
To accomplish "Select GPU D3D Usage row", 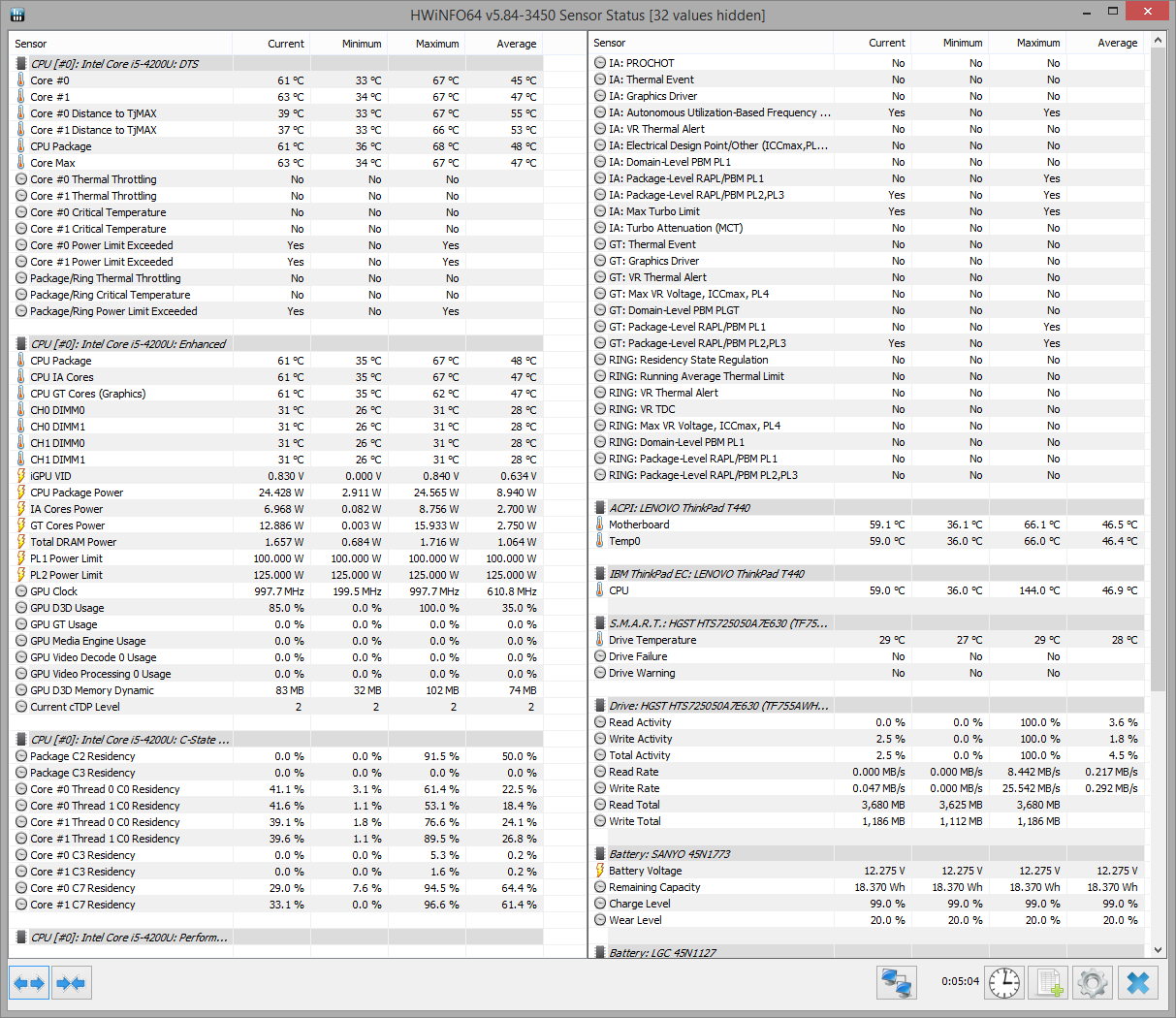I will coord(276,608).
